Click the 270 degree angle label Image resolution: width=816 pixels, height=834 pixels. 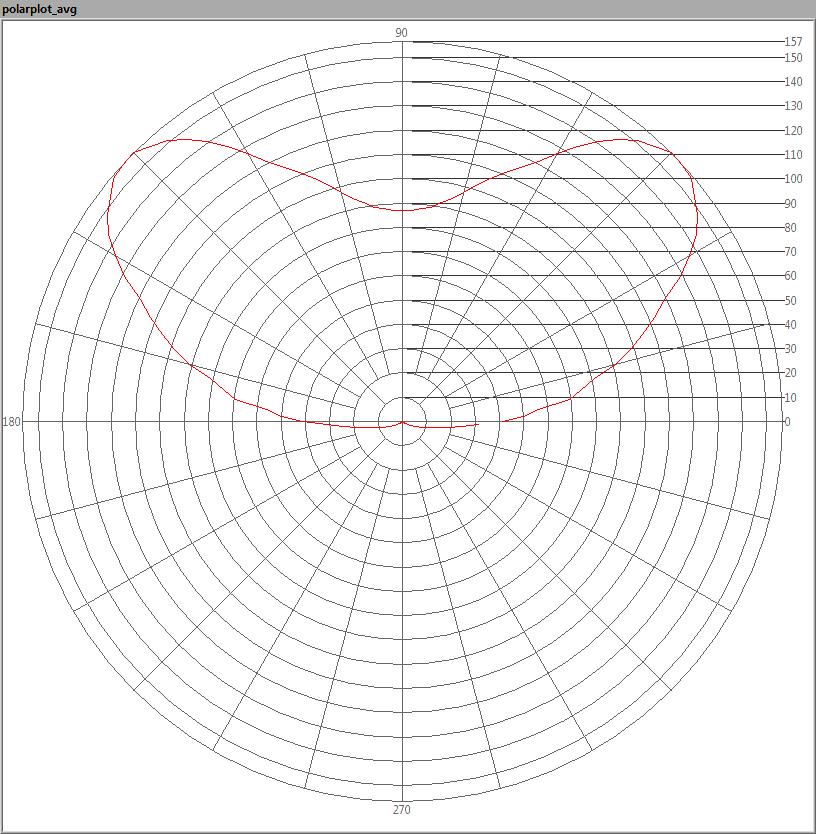(x=401, y=810)
